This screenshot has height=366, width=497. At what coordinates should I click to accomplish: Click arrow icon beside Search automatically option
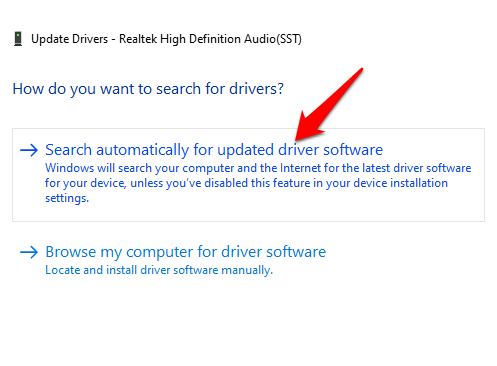[x=29, y=150]
